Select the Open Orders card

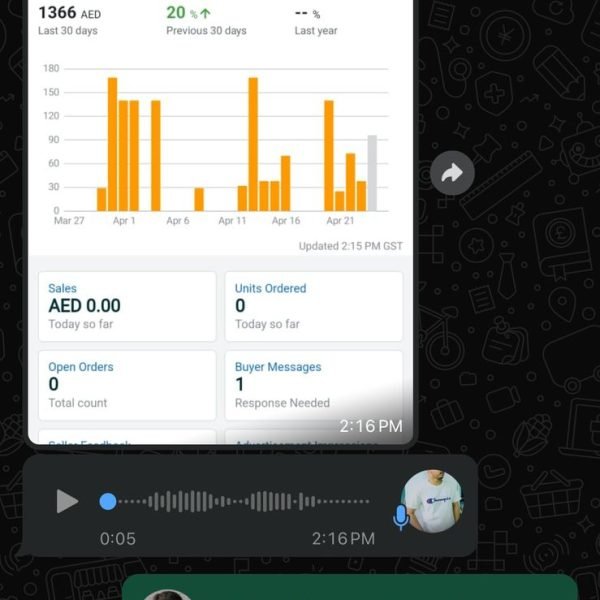pos(127,385)
